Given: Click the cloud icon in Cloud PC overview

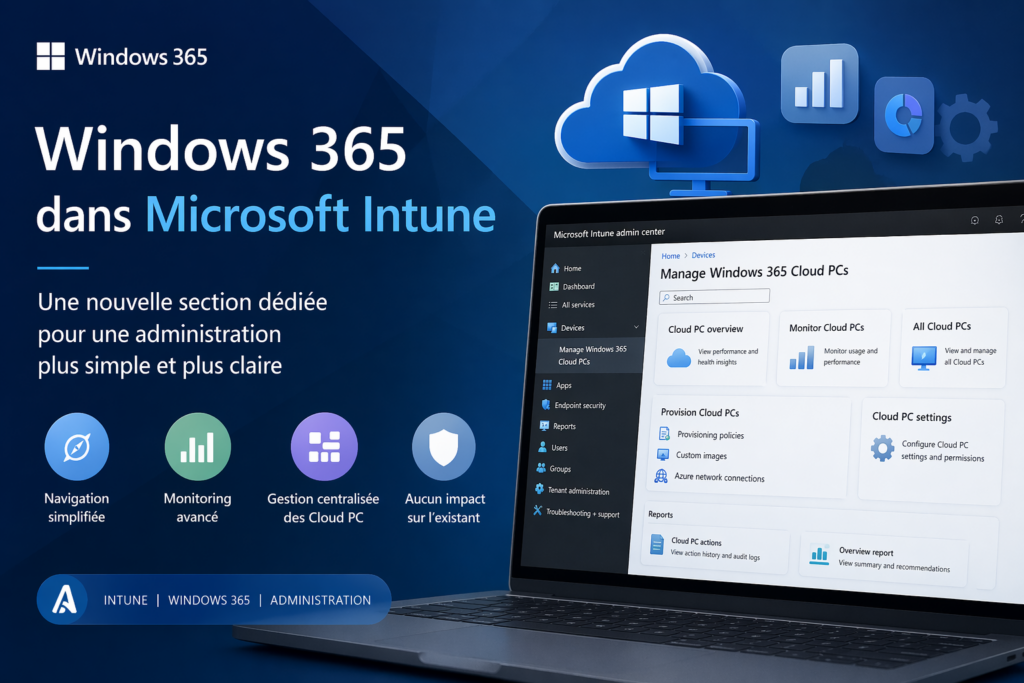Looking at the screenshot, I should [x=679, y=358].
